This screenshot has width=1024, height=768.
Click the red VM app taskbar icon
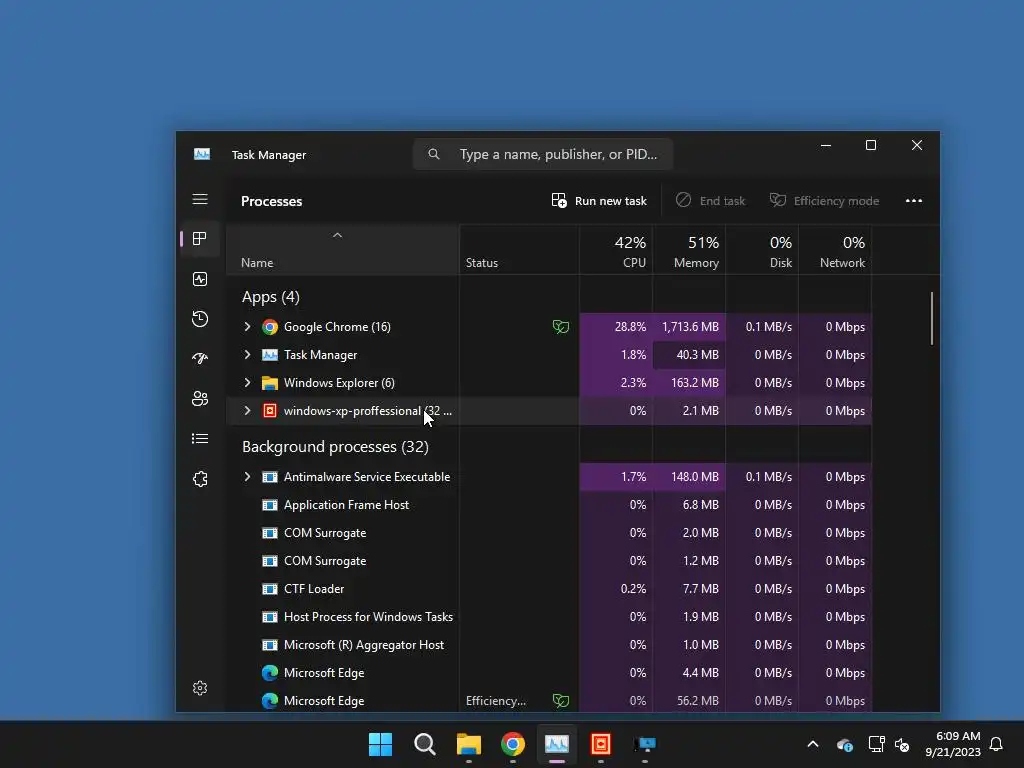[x=600, y=744]
